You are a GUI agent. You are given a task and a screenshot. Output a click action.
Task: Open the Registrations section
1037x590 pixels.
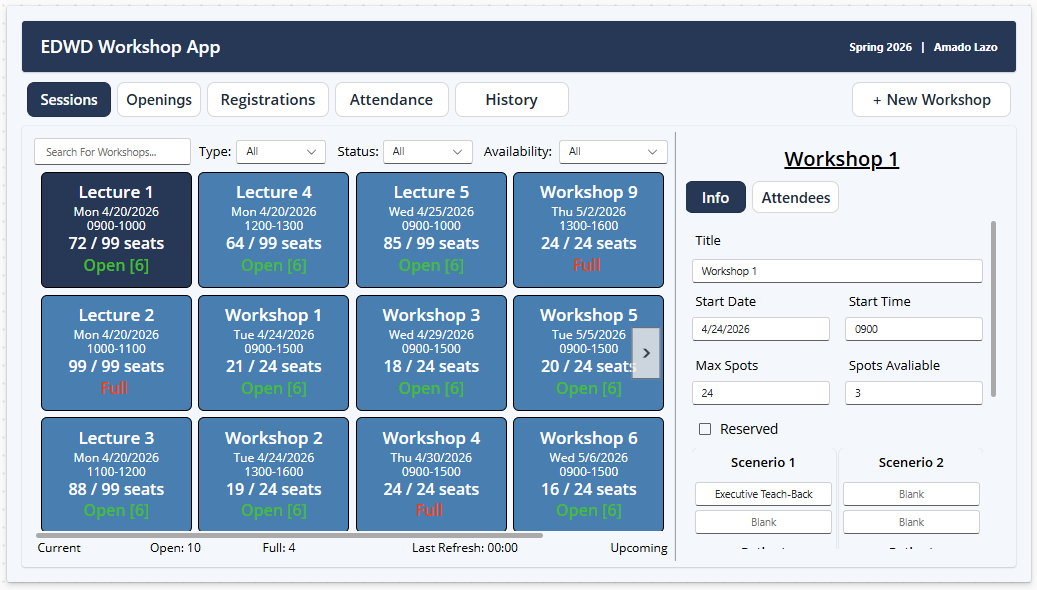[267, 99]
